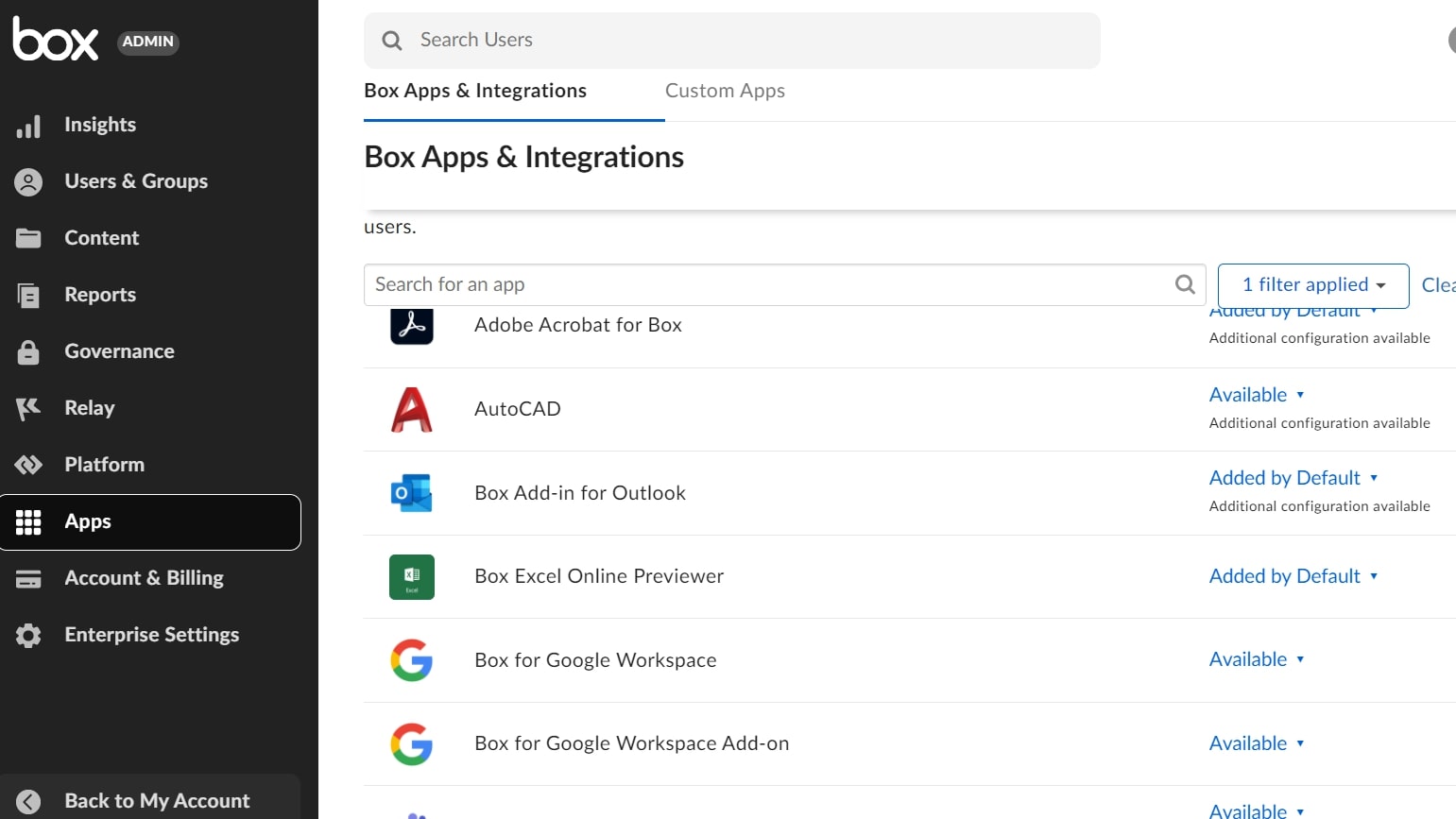Click the Users & Groups person icon
Viewport: 1456px width, 819px height.
point(28,182)
